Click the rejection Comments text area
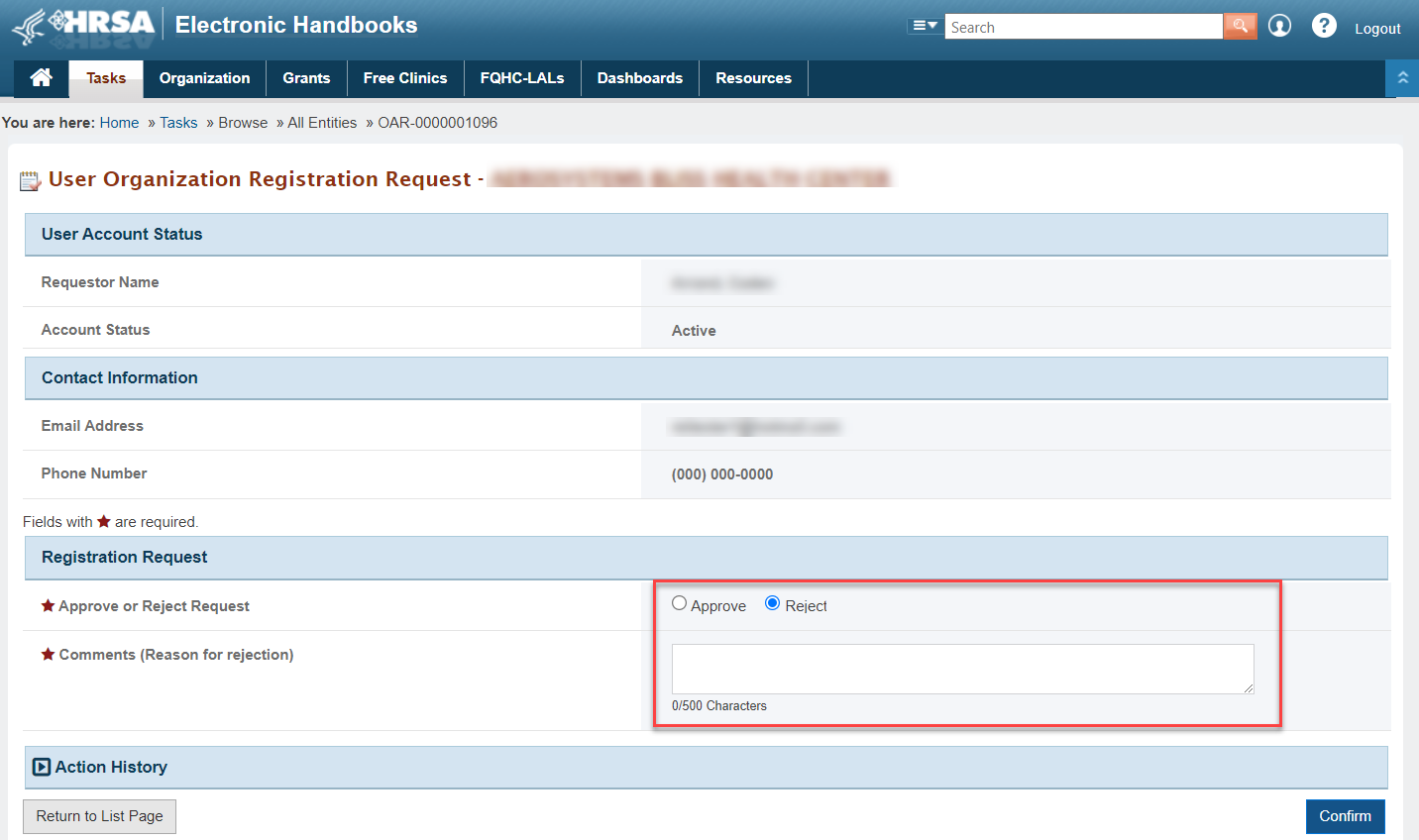This screenshot has width=1419, height=840. click(x=963, y=669)
